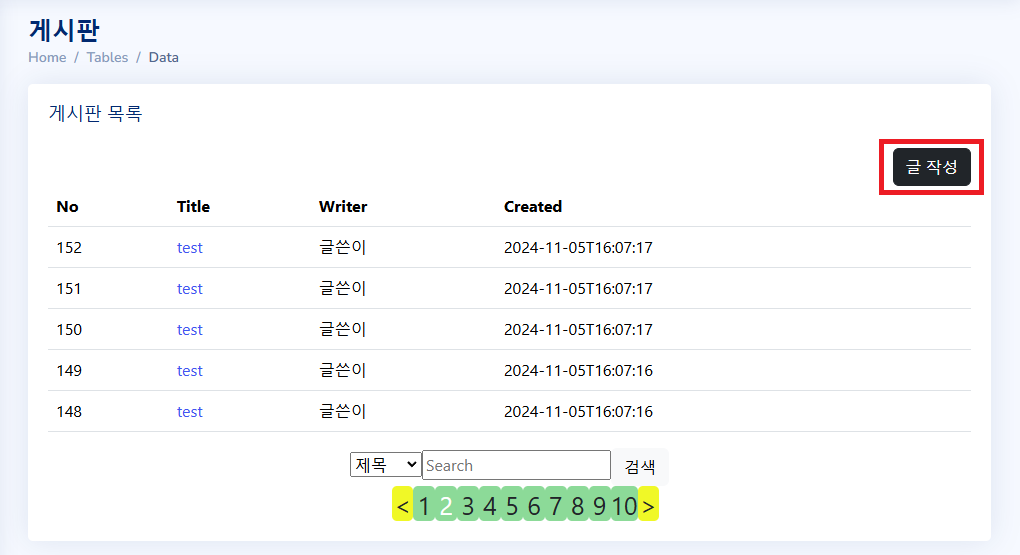Click the 검색 search button
The height and width of the screenshot is (555, 1020).
[640, 466]
